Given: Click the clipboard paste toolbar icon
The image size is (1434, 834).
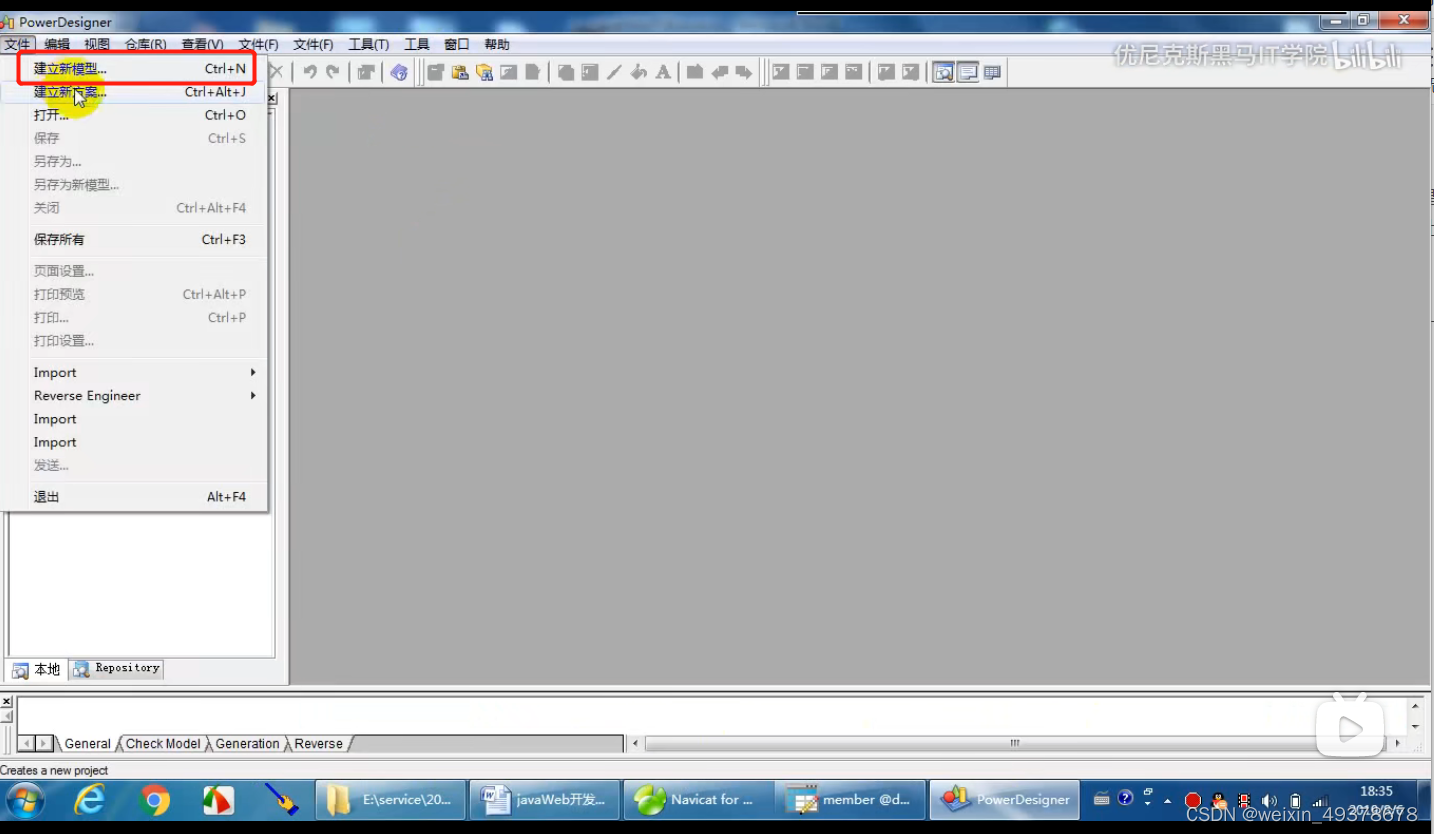Looking at the screenshot, I should point(460,72).
